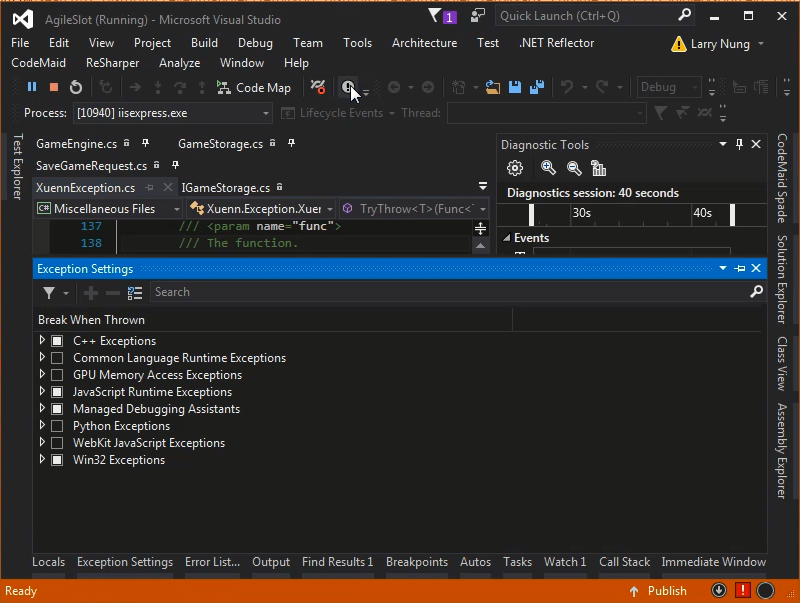This screenshot has width=800, height=603.
Task: Open the Architecture menu
Action: pyautogui.click(x=424, y=43)
